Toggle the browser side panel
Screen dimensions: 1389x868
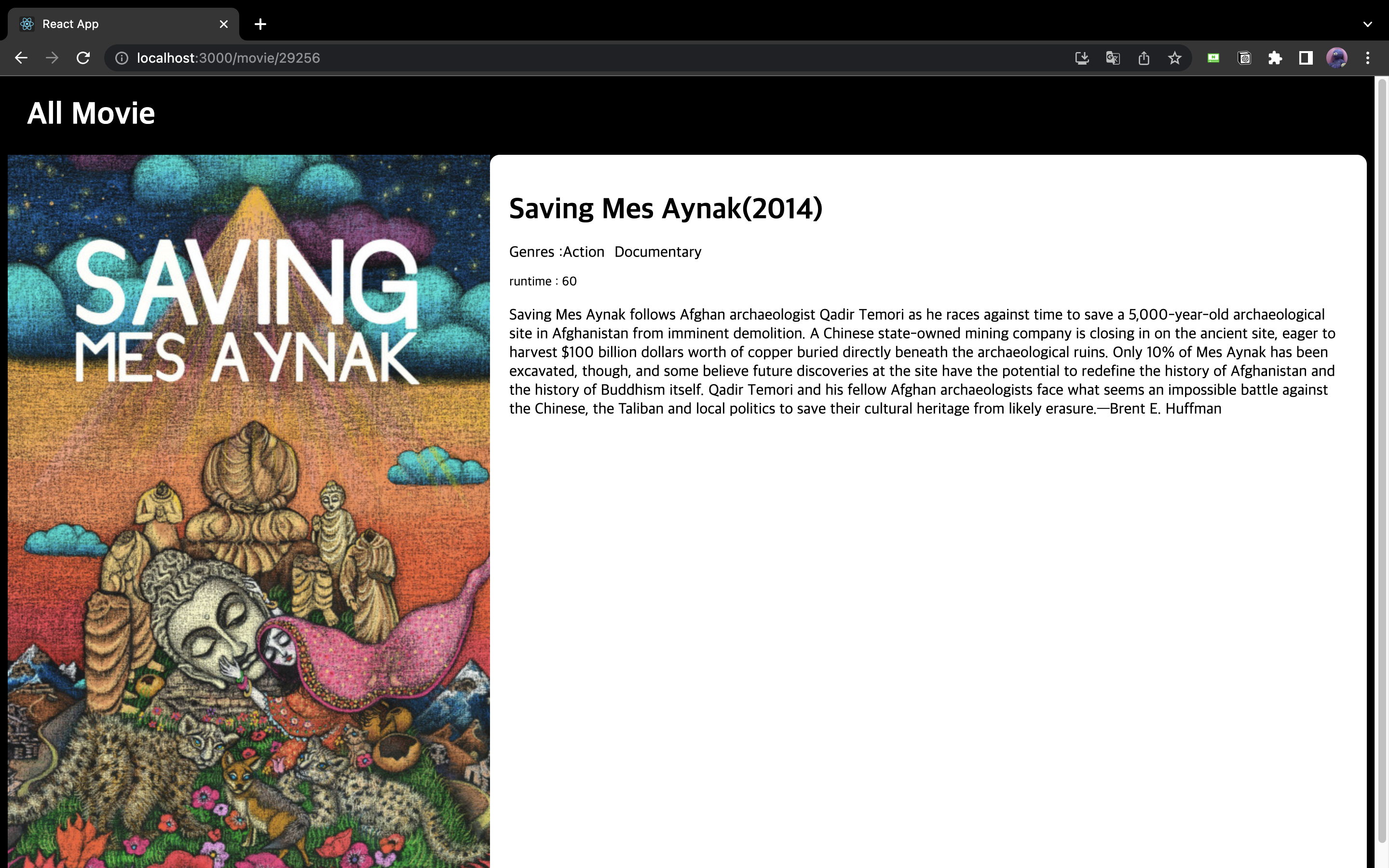tap(1307, 58)
